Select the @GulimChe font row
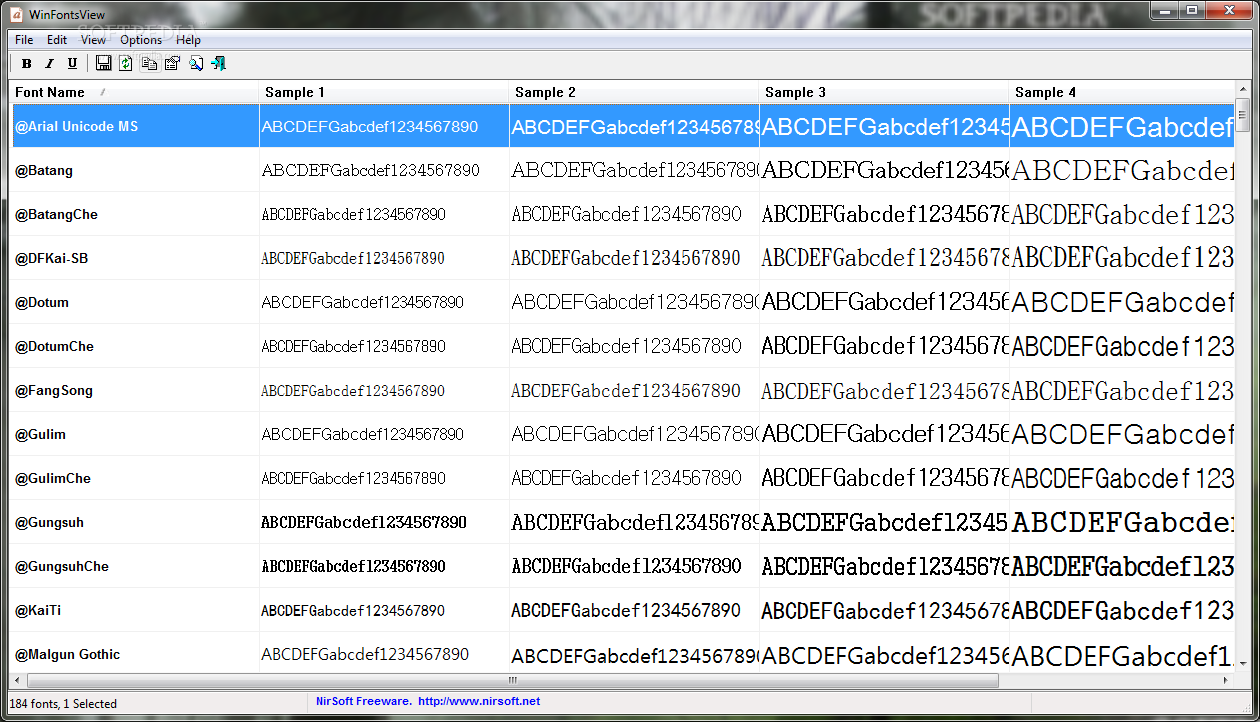Screen dimensions: 1260x722 (622, 478)
